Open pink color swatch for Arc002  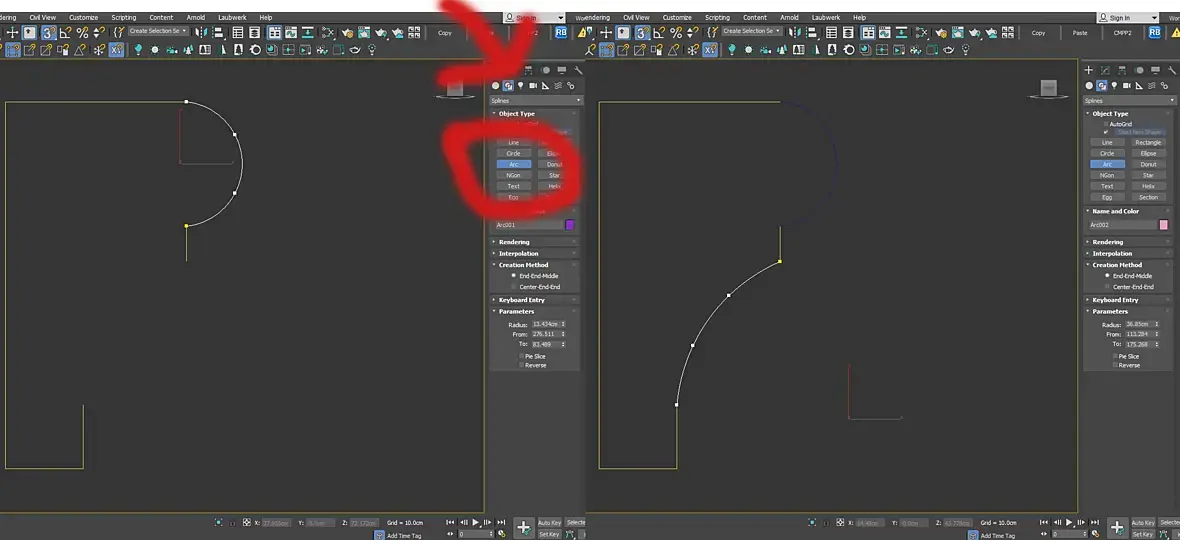(1164, 225)
